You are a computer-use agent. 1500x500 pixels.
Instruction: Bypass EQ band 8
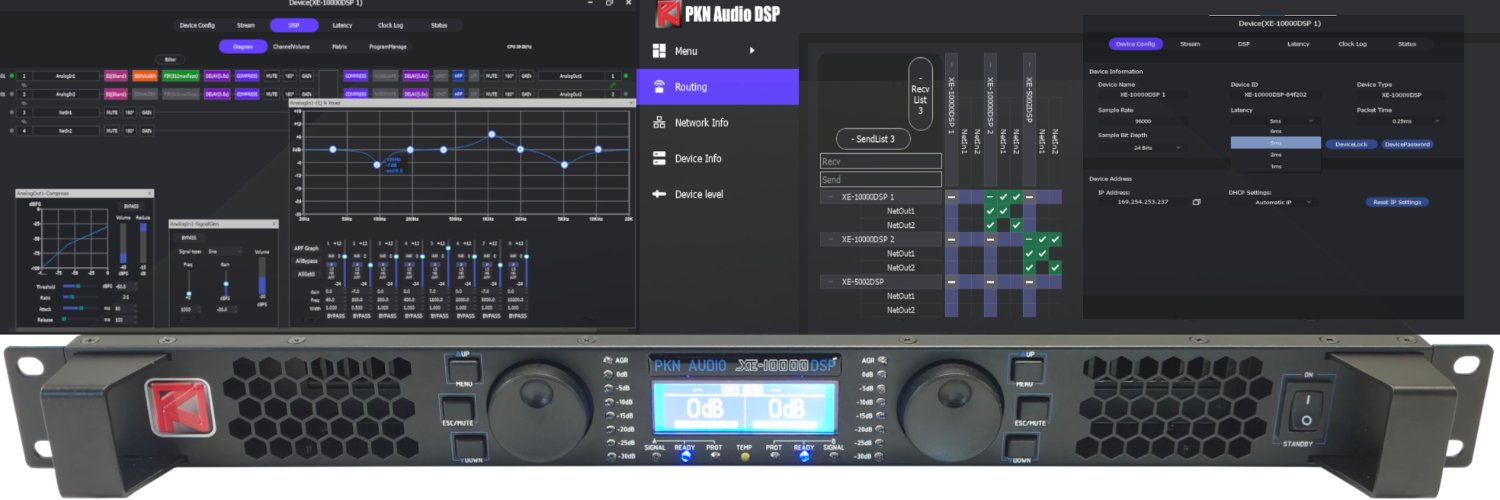pos(518,316)
